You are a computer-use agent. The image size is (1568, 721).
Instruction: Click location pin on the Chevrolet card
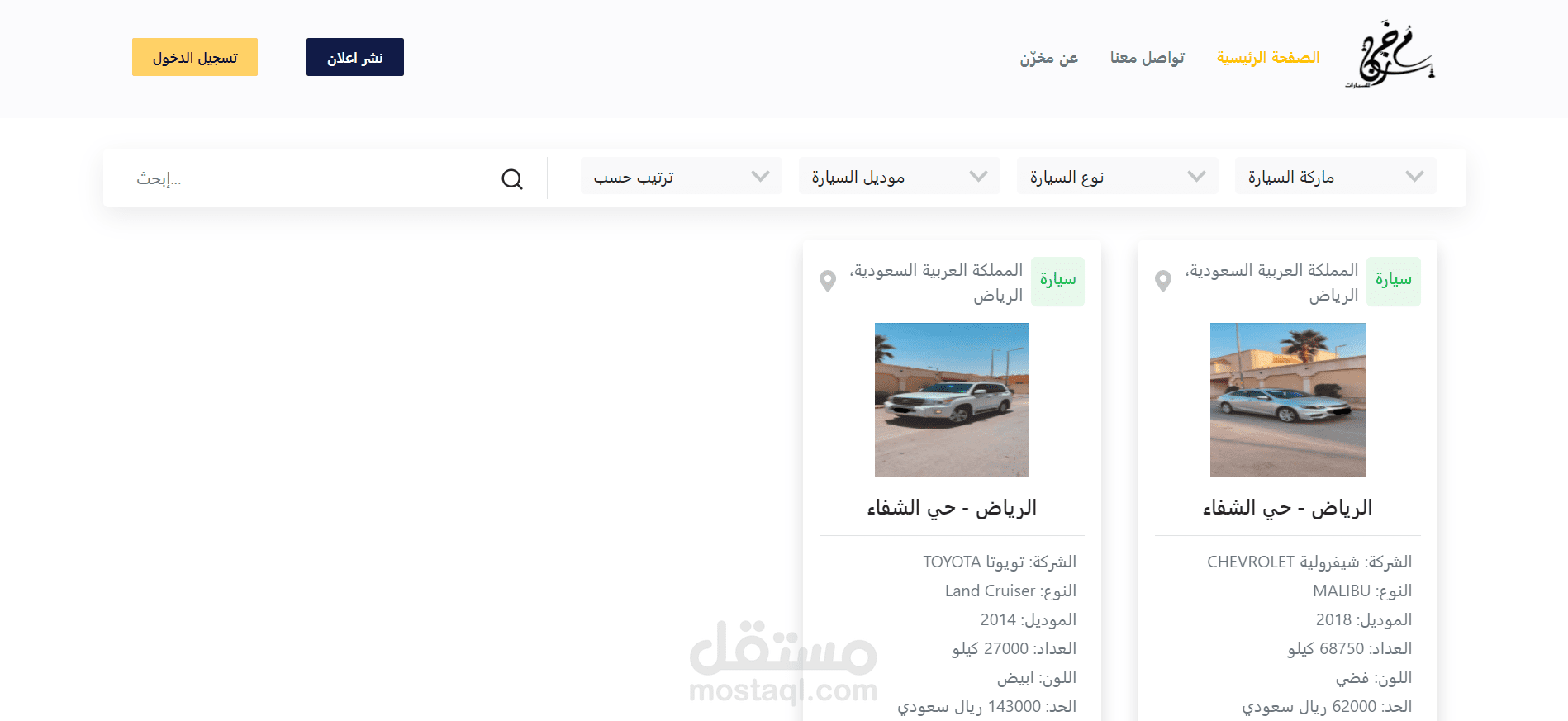[x=1163, y=282]
